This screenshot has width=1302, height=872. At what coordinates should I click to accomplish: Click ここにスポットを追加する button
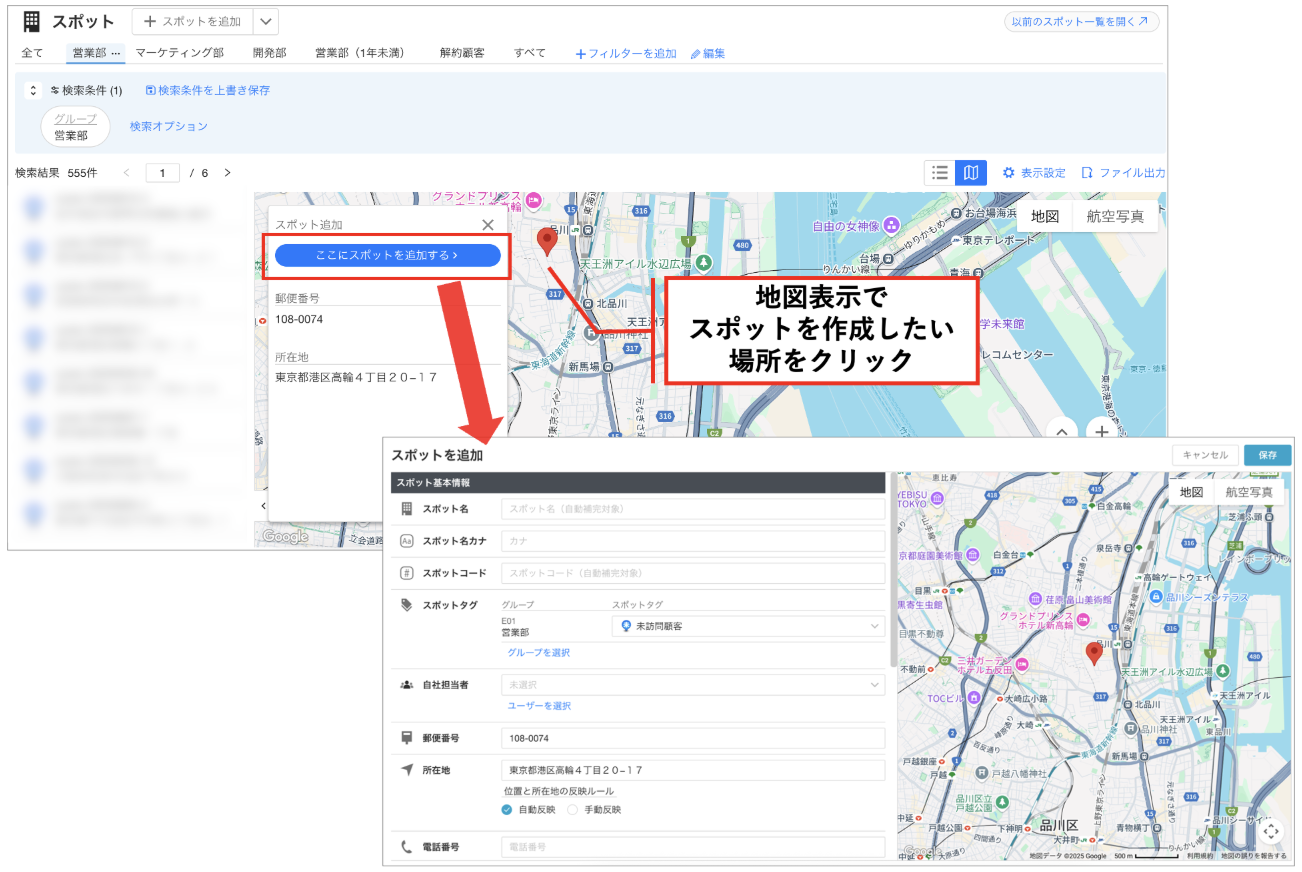[x=387, y=255]
